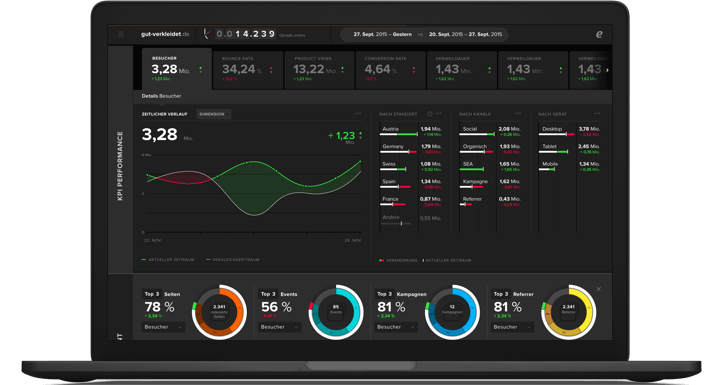
Task: Click the gut-verkleidet.de site name
Action: 165,34
